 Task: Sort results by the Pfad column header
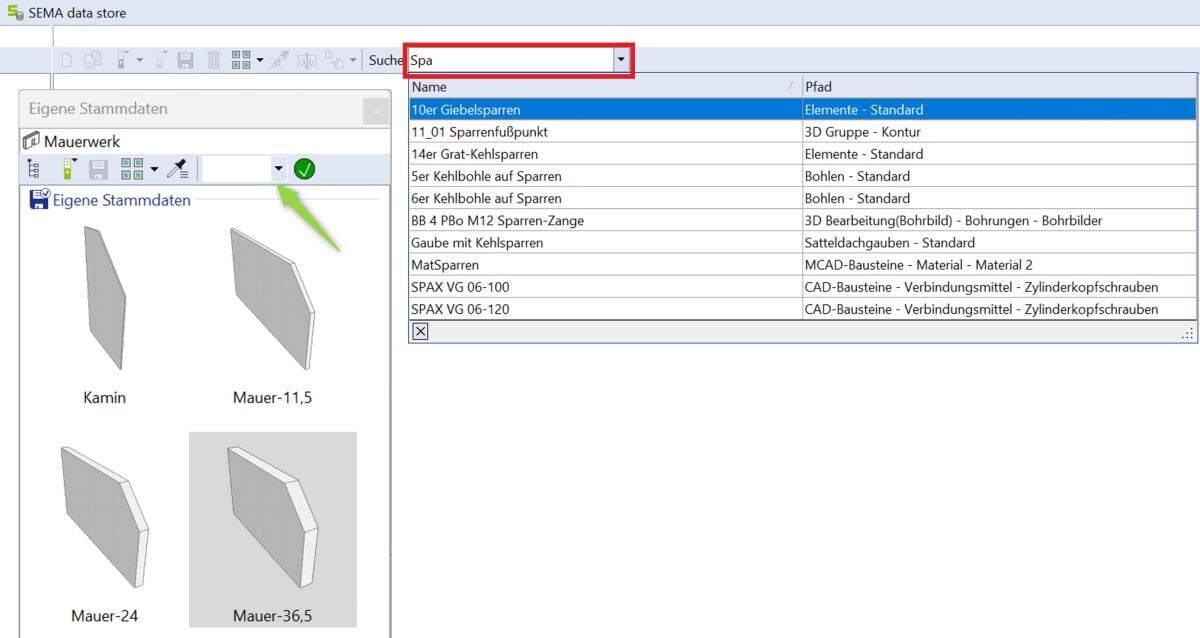click(x=998, y=87)
